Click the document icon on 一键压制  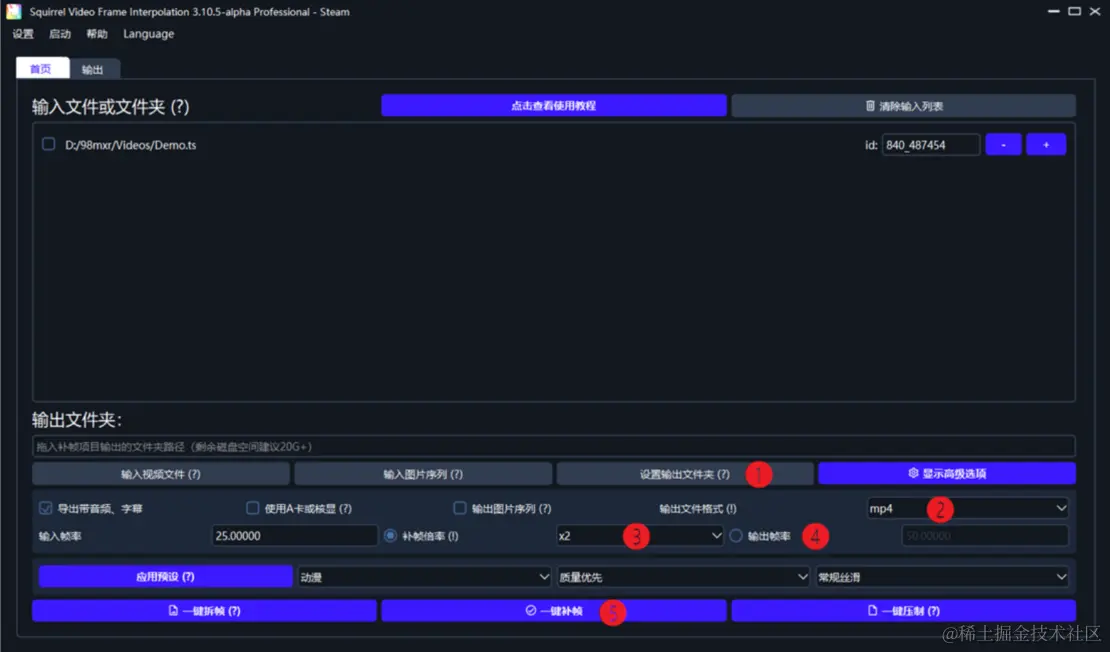(x=872, y=610)
